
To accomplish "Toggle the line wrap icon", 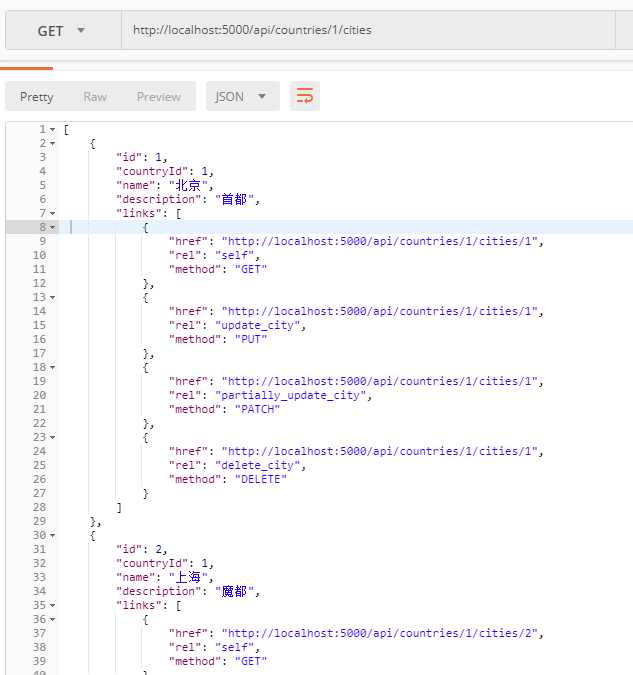I will pyautogui.click(x=305, y=96).
